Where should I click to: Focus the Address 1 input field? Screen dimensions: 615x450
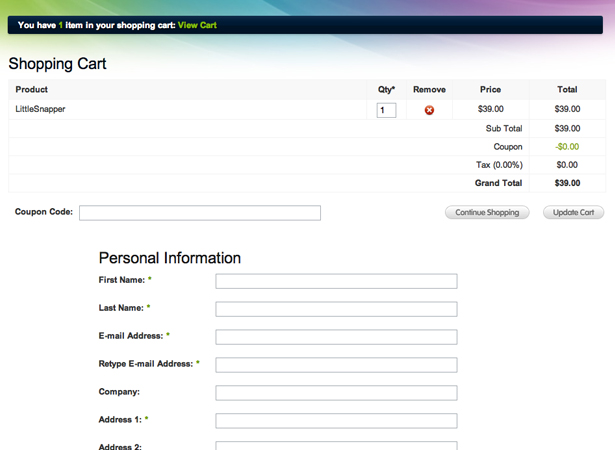tap(336, 421)
